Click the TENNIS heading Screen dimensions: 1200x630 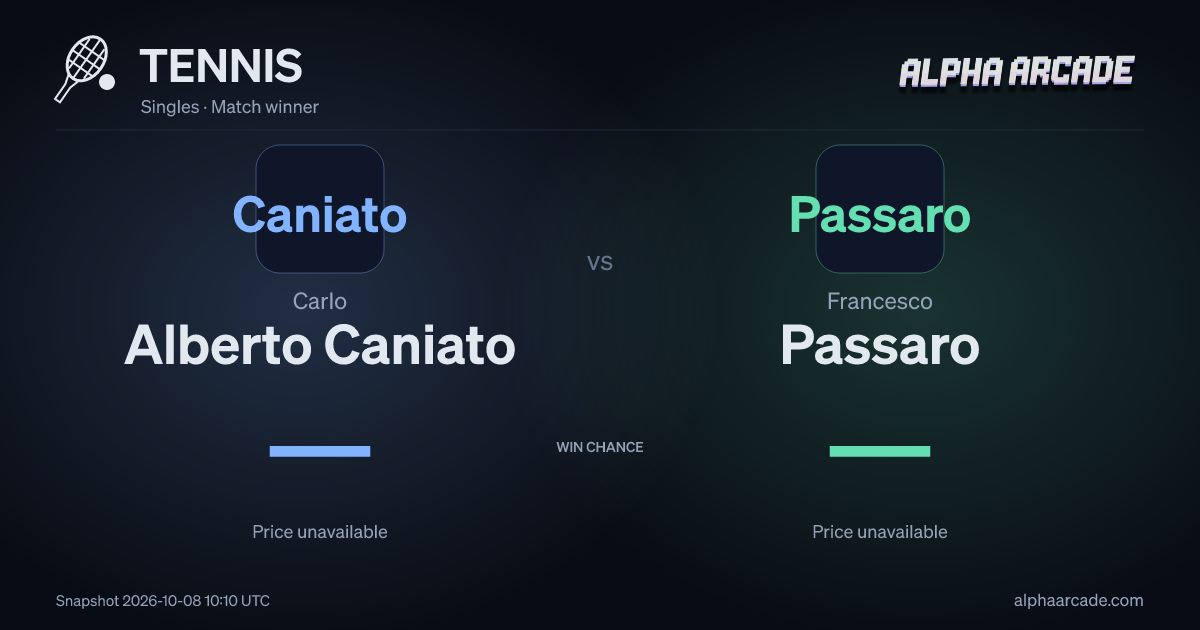221,66
